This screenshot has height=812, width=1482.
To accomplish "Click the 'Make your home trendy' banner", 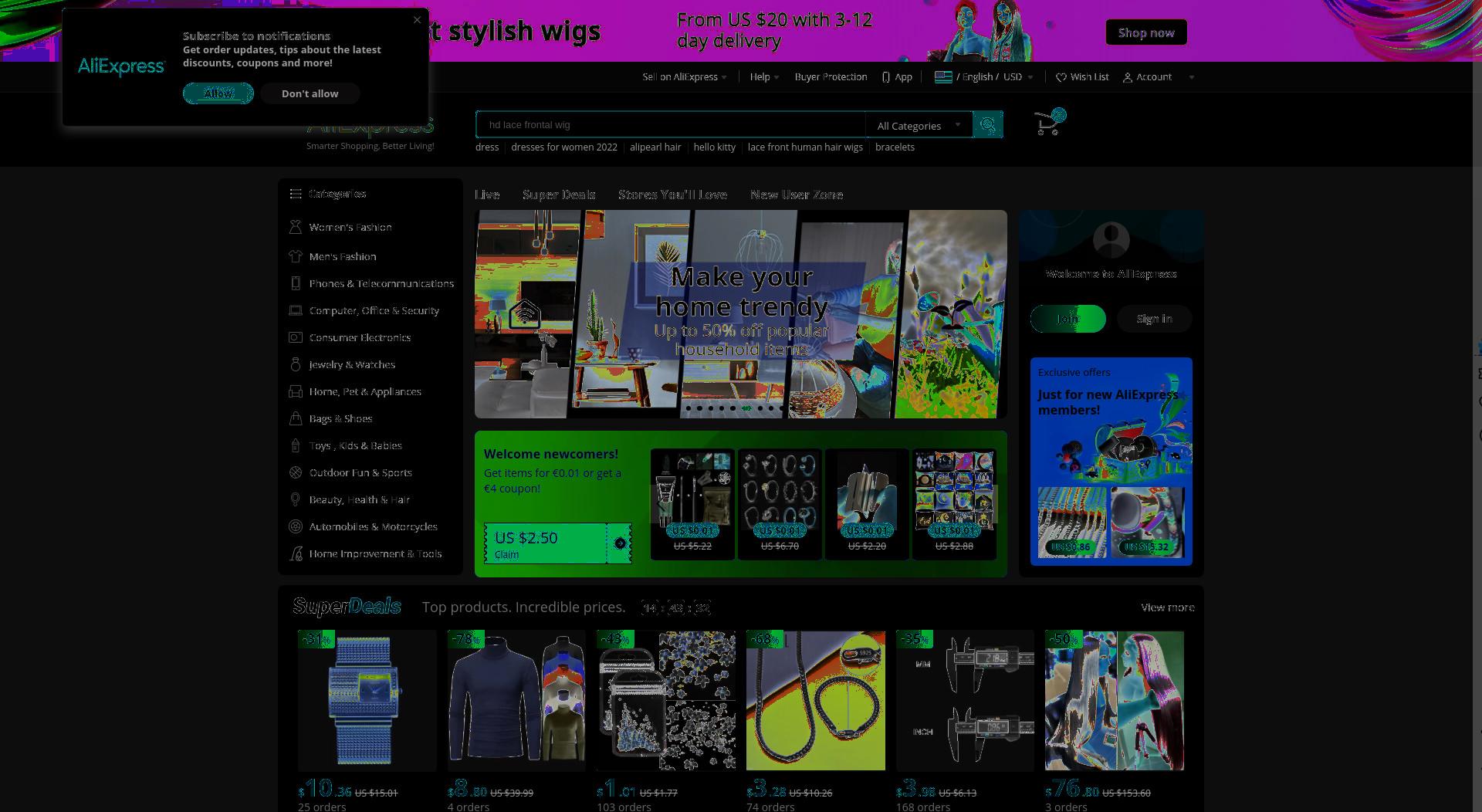I will coord(741,314).
